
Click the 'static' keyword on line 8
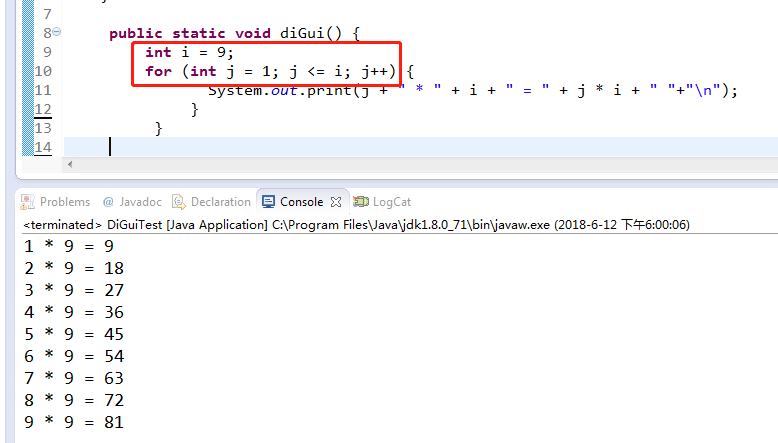pos(198,34)
